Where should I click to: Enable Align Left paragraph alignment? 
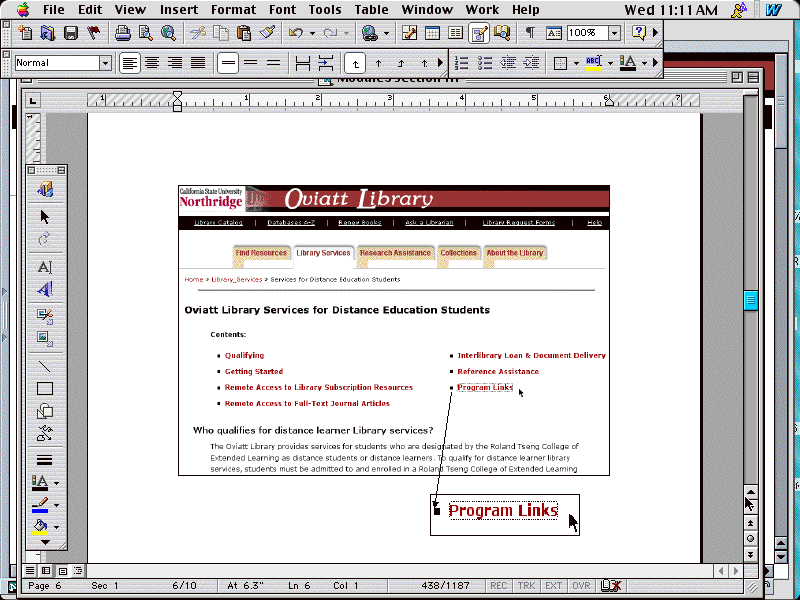point(130,63)
